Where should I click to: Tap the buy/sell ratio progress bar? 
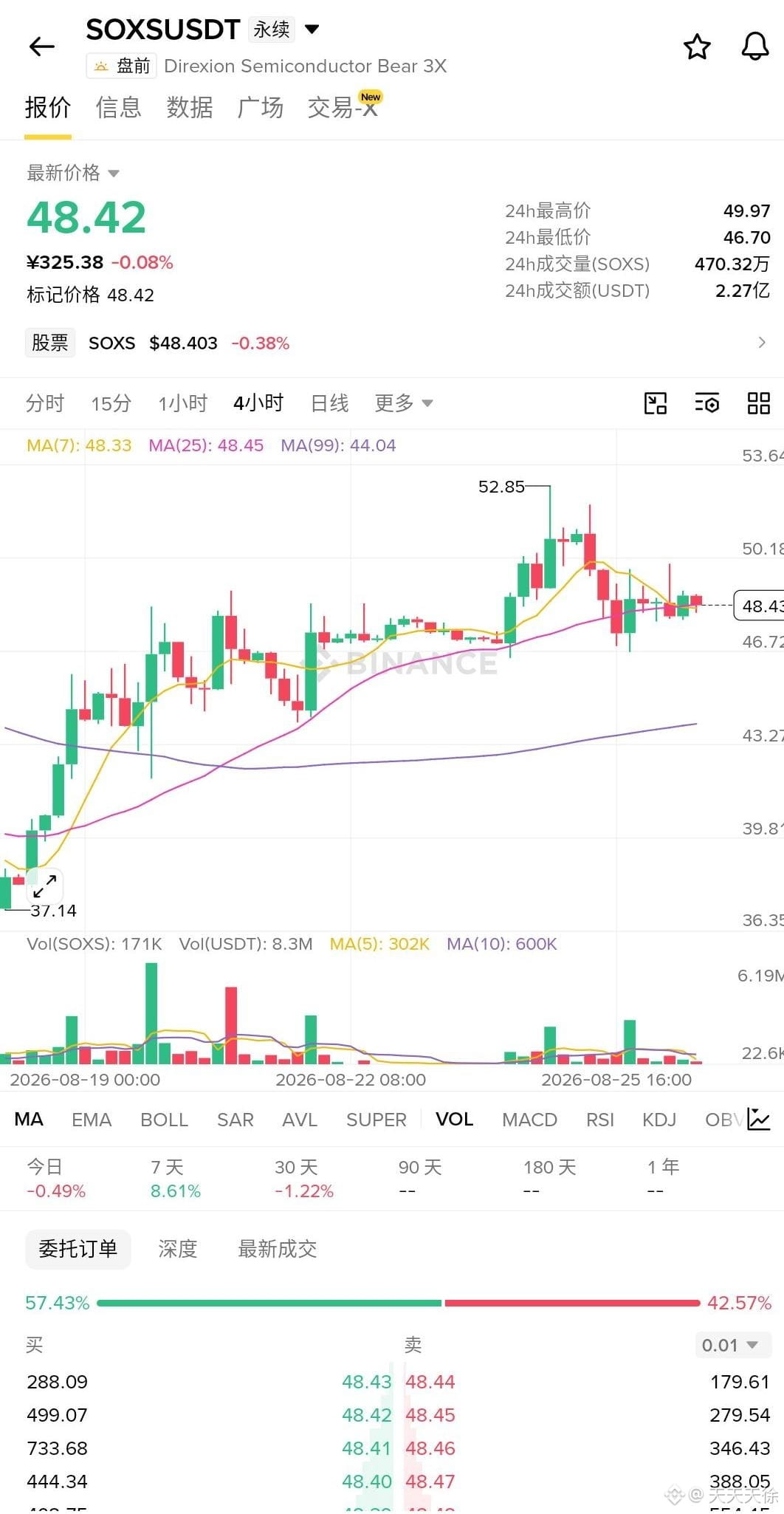click(x=399, y=1303)
